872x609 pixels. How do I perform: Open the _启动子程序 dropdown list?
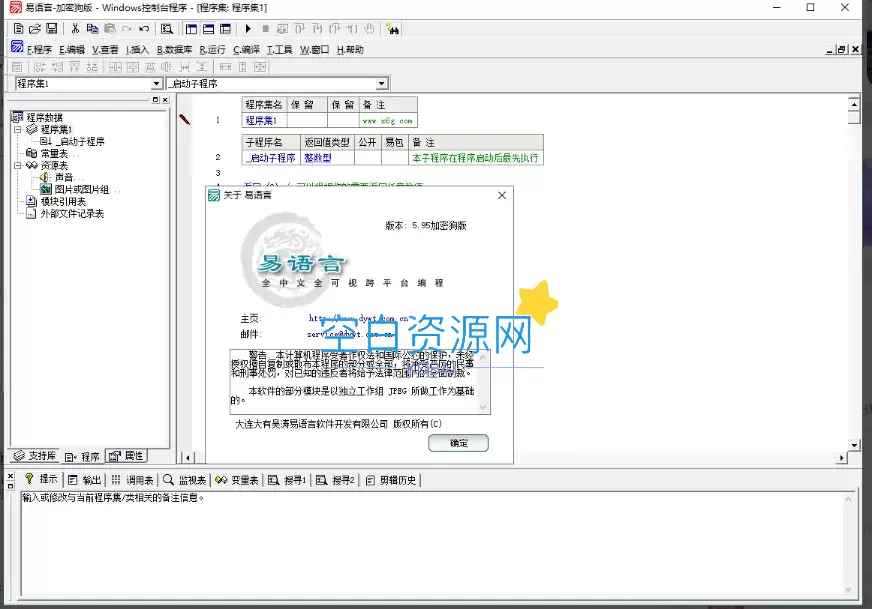[383, 83]
